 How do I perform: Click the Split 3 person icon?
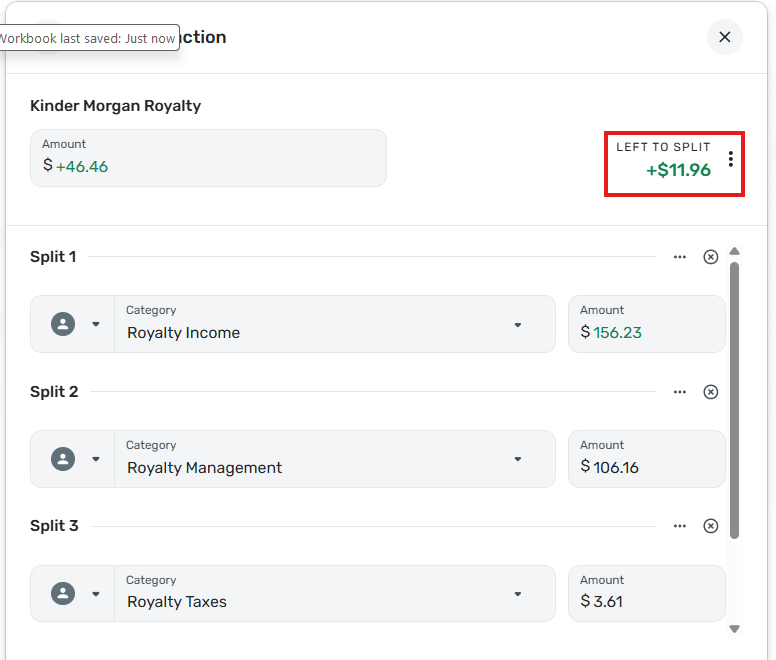tap(63, 594)
